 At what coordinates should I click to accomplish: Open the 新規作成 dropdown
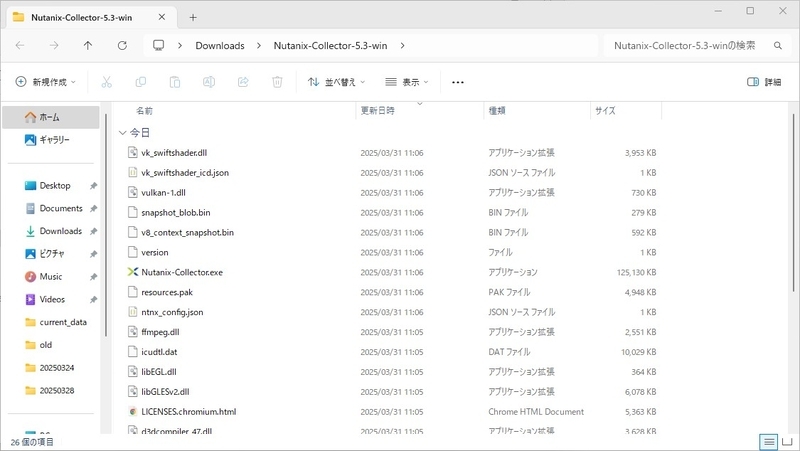coord(46,82)
